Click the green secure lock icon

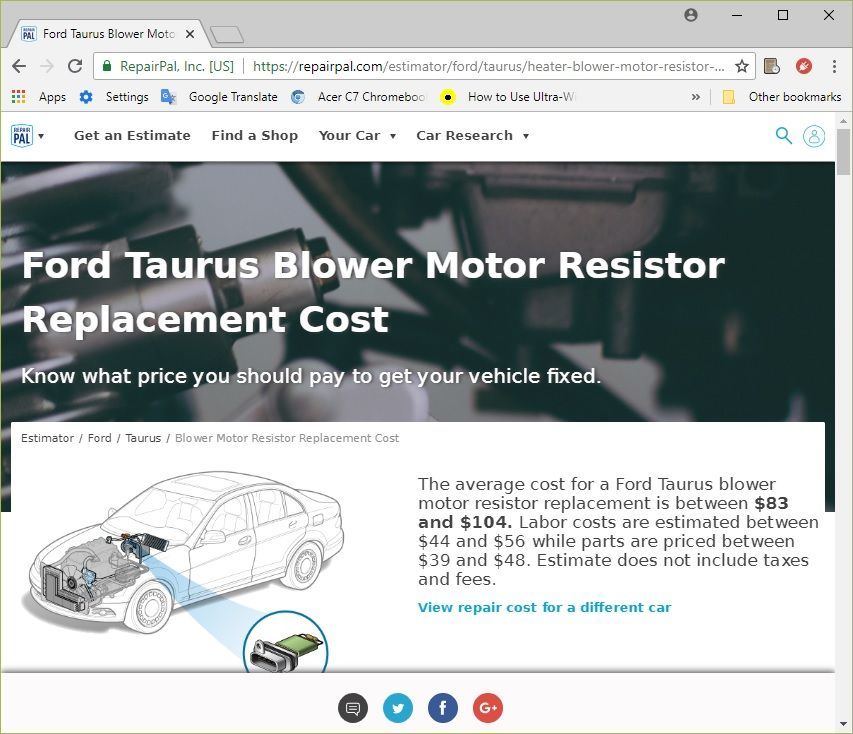(107, 66)
